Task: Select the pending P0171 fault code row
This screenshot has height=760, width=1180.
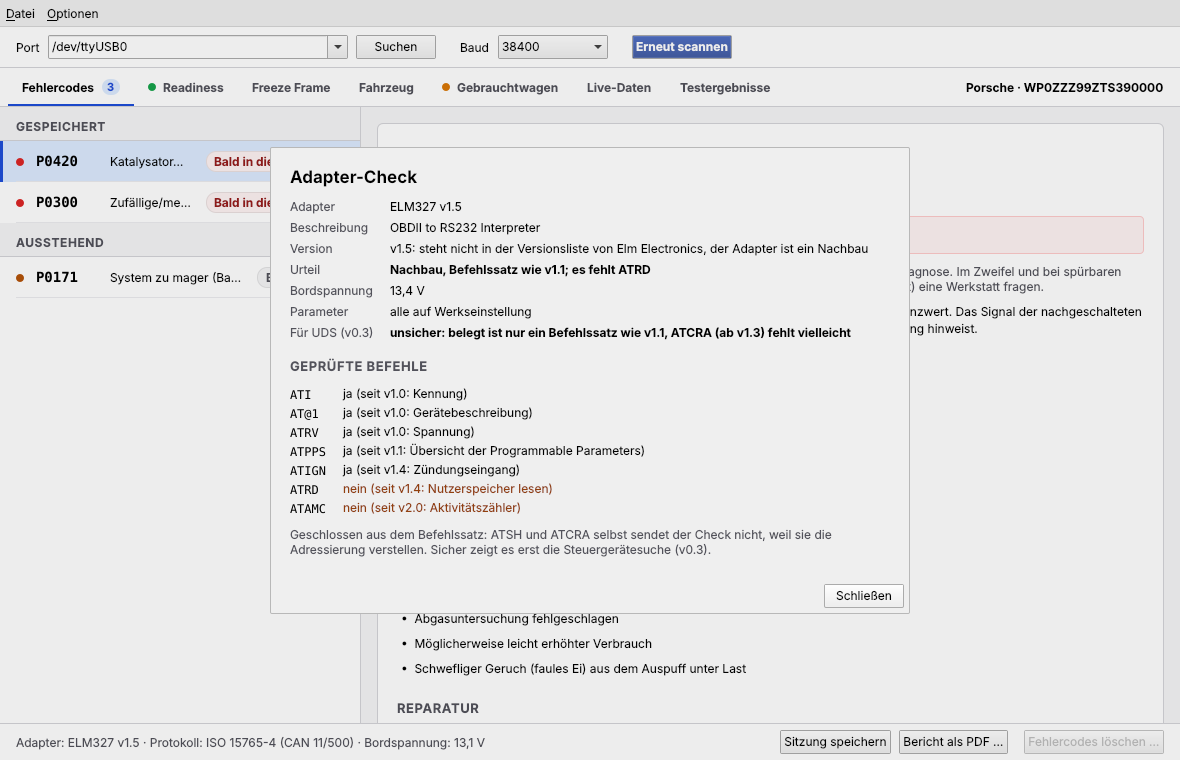Action: tap(136, 277)
